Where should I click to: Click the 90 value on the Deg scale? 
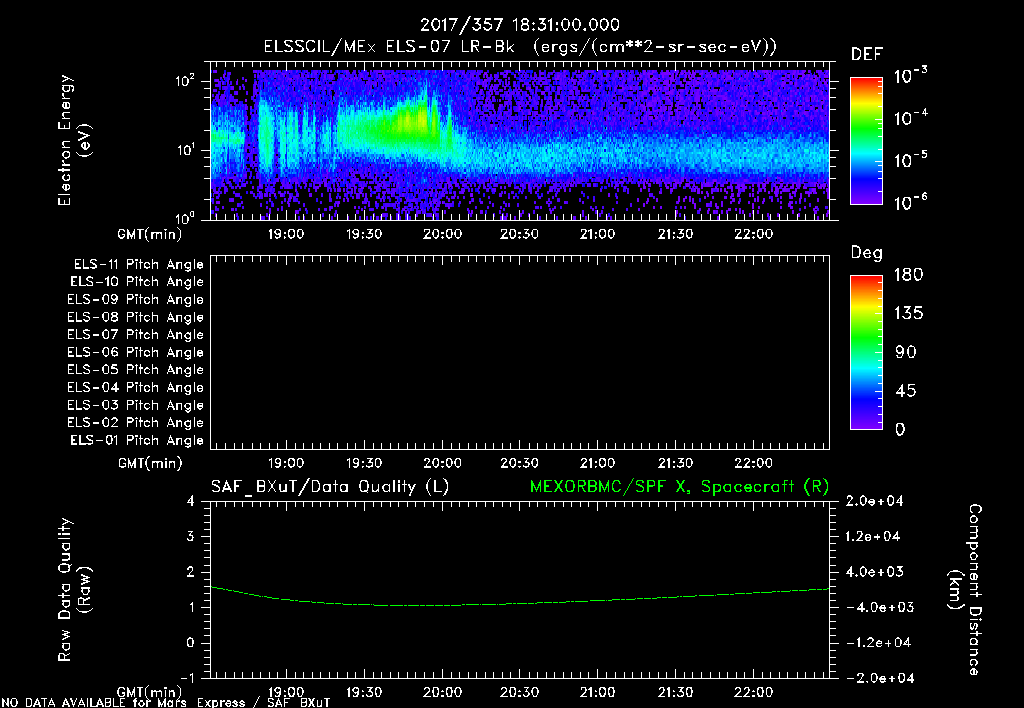pyautogui.click(x=906, y=353)
